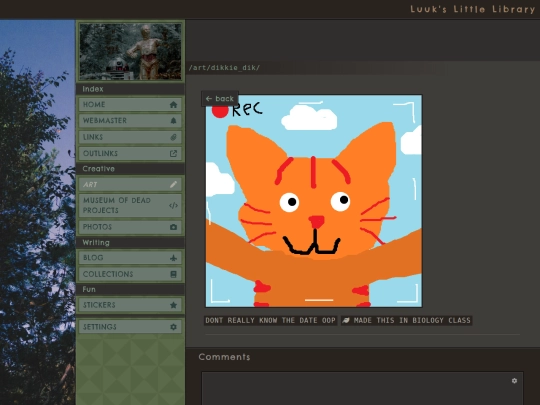The width and height of the screenshot is (540, 405).
Task: Open the Outlinks page
Action: click(x=130, y=154)
